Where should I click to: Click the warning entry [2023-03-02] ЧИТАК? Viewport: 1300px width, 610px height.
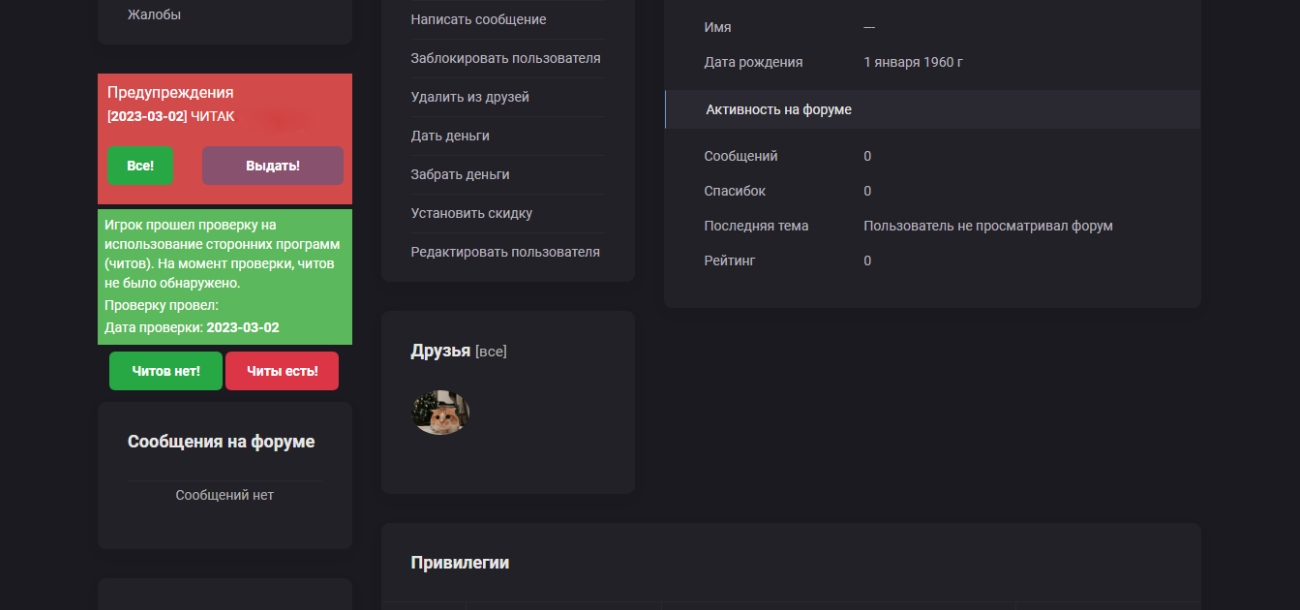(x=171, y=116)
